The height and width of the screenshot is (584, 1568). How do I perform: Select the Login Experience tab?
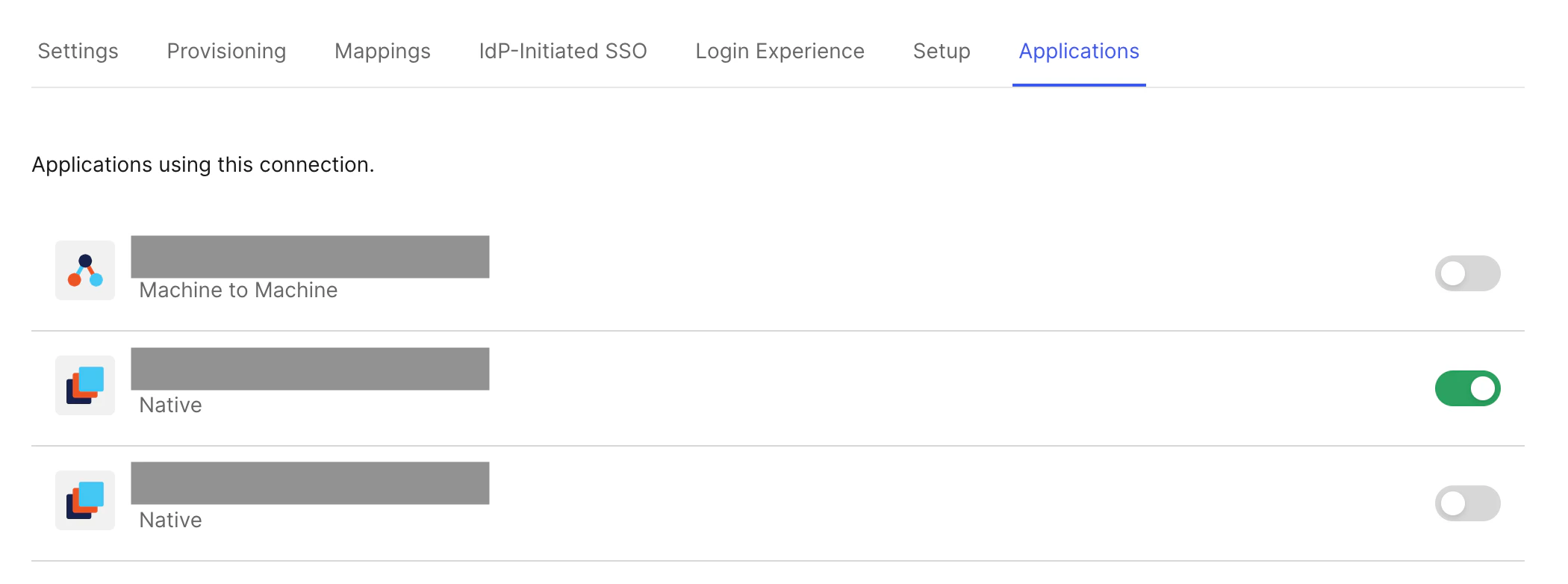coord(780,51)
